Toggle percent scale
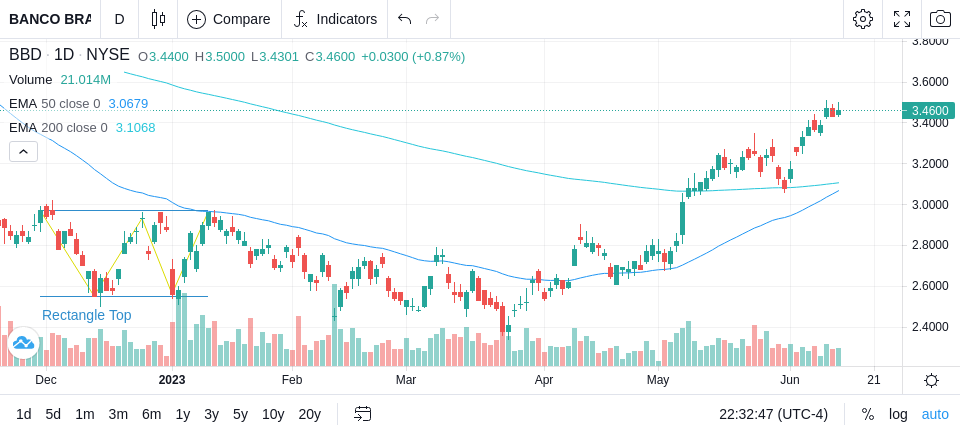 pos(868,415)
